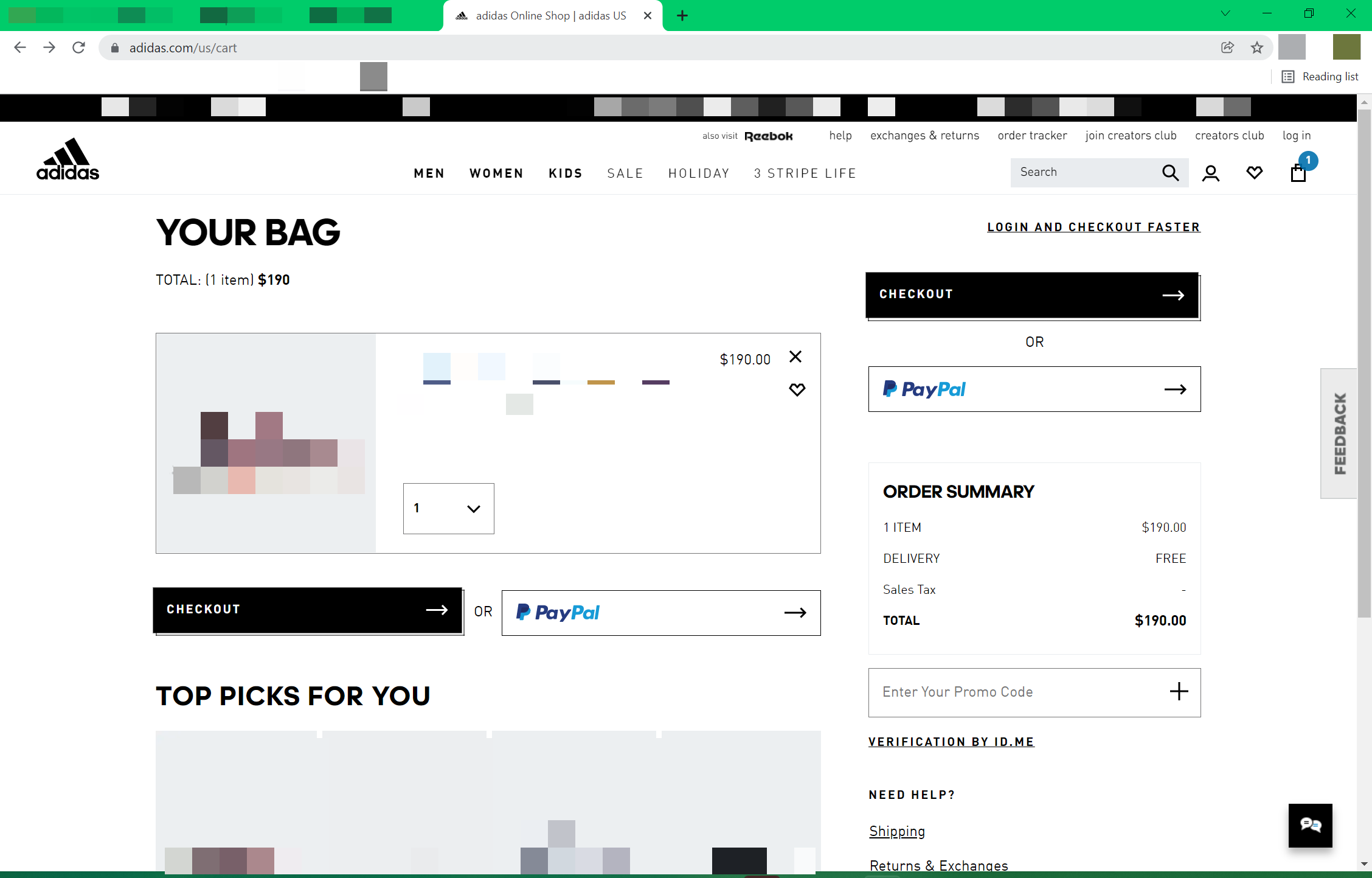Pay with PayPal below the cart item

[661, 613]
